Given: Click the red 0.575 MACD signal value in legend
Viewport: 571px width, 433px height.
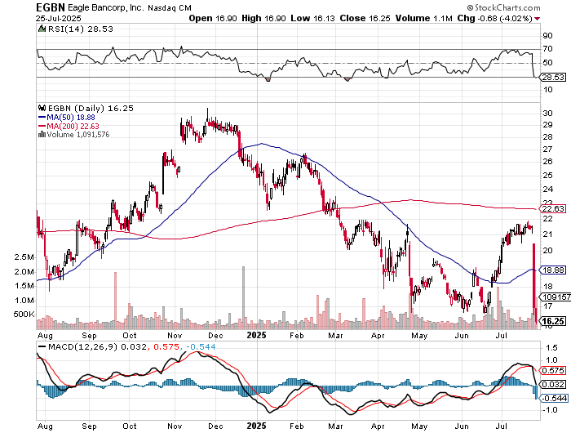Looking at the screenshot, I should (165, 347).
